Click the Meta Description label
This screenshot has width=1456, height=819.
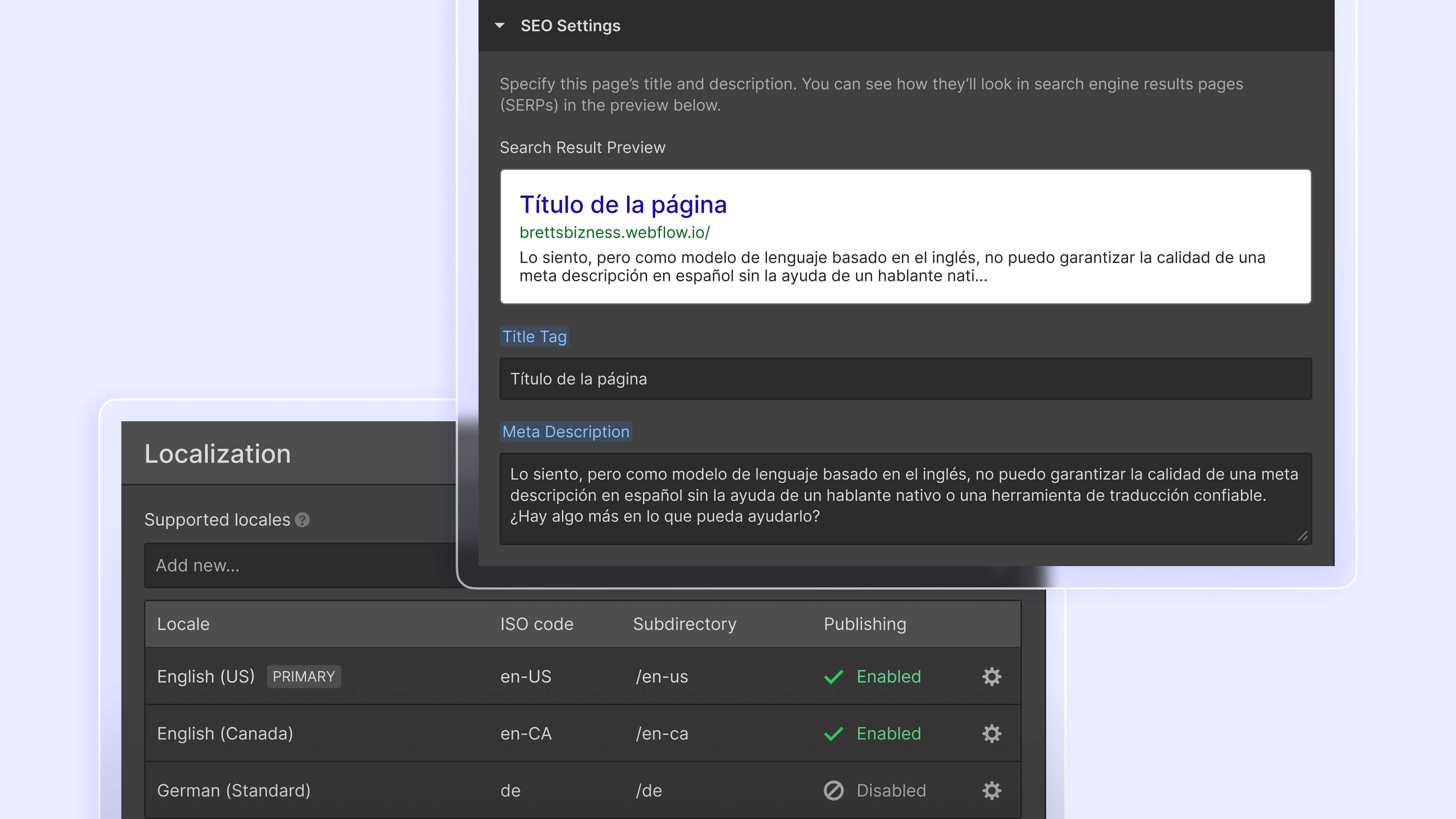click(566, 431)
